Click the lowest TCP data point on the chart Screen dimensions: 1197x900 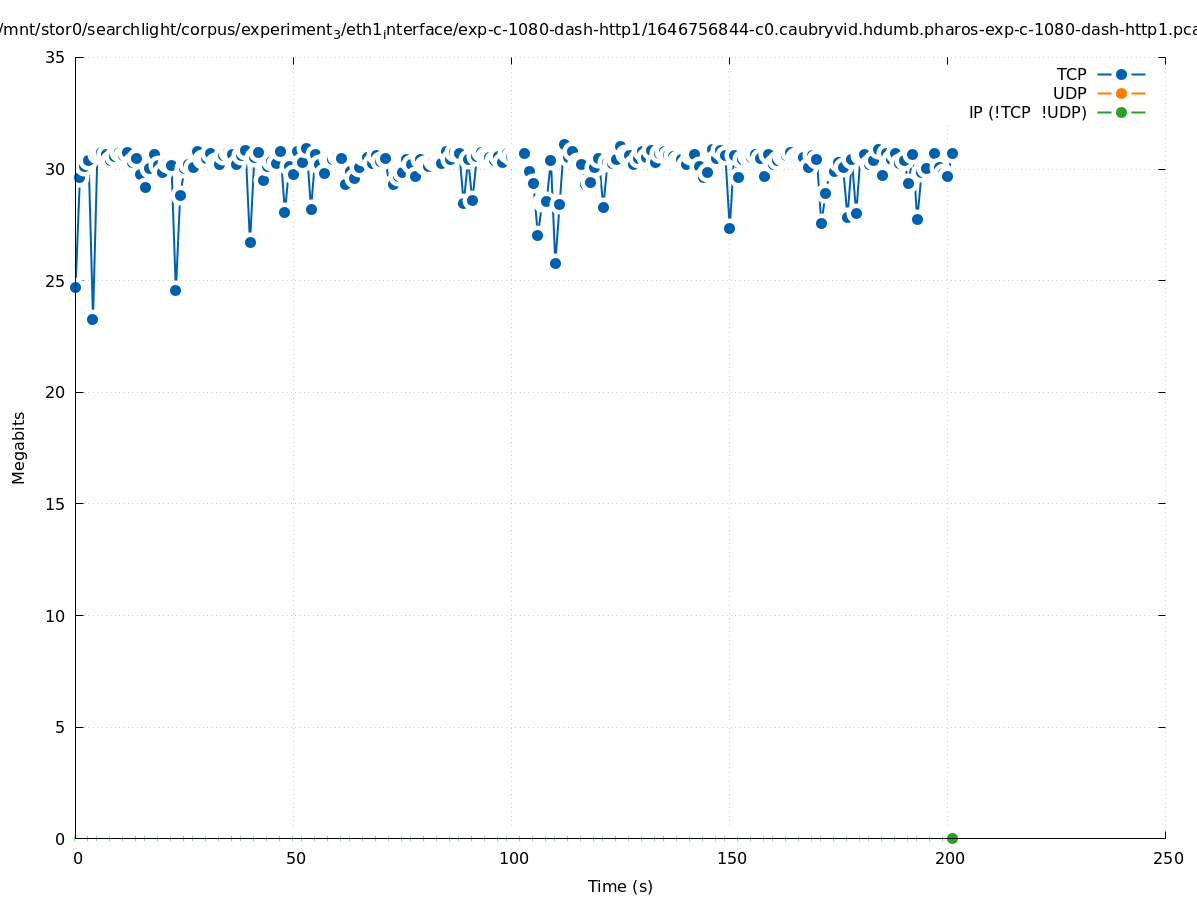tap(92, 319)
